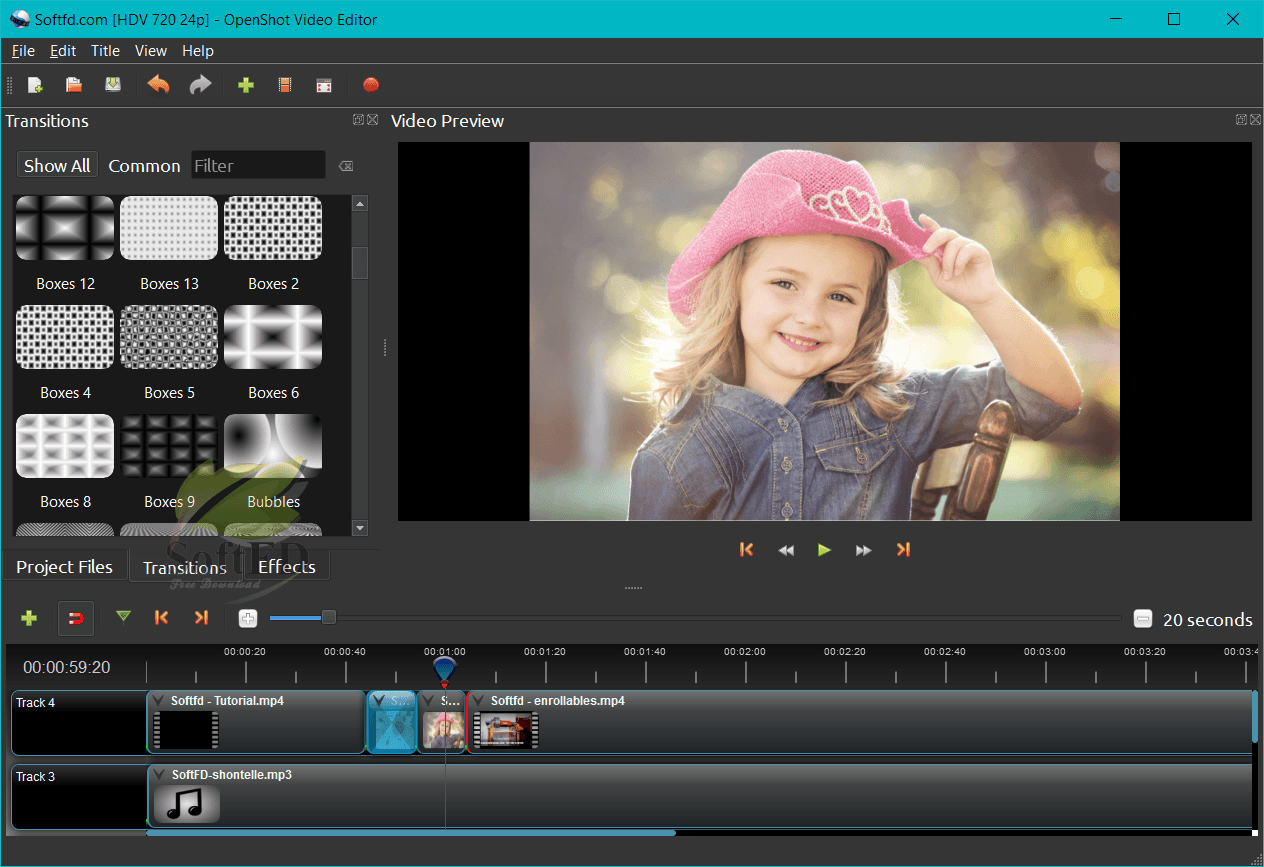
Task: Click the timeline horizontal scrollbar
Action: [x=411, y=832]
